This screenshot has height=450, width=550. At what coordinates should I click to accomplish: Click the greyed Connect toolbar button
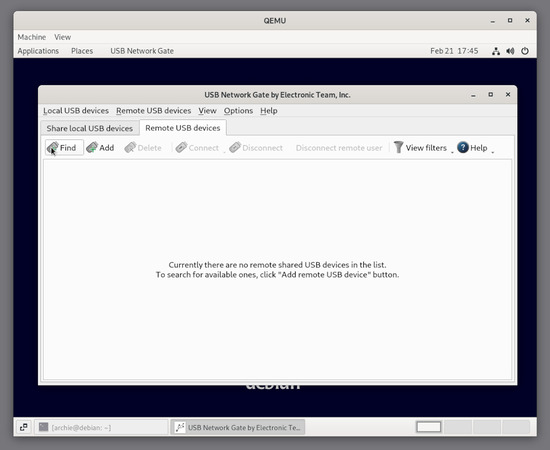click(197, 148)
